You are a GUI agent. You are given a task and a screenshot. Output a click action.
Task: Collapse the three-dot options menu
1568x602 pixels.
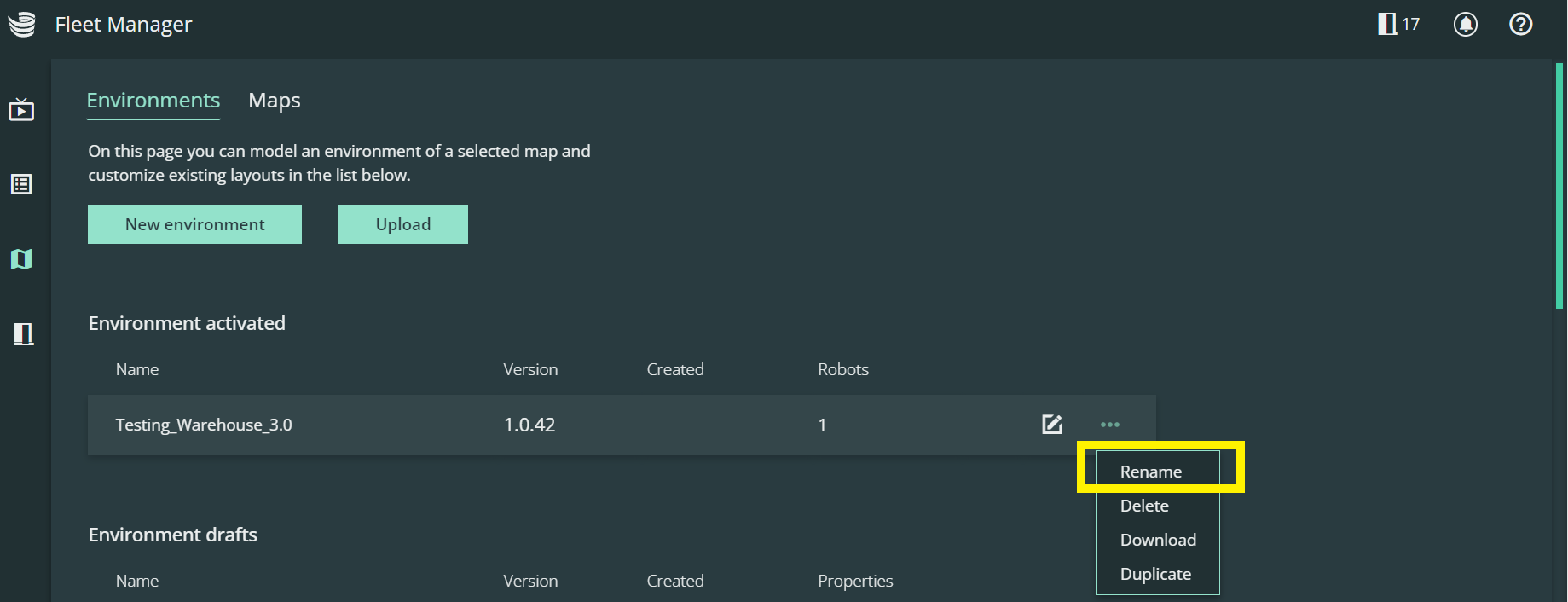1109,425
